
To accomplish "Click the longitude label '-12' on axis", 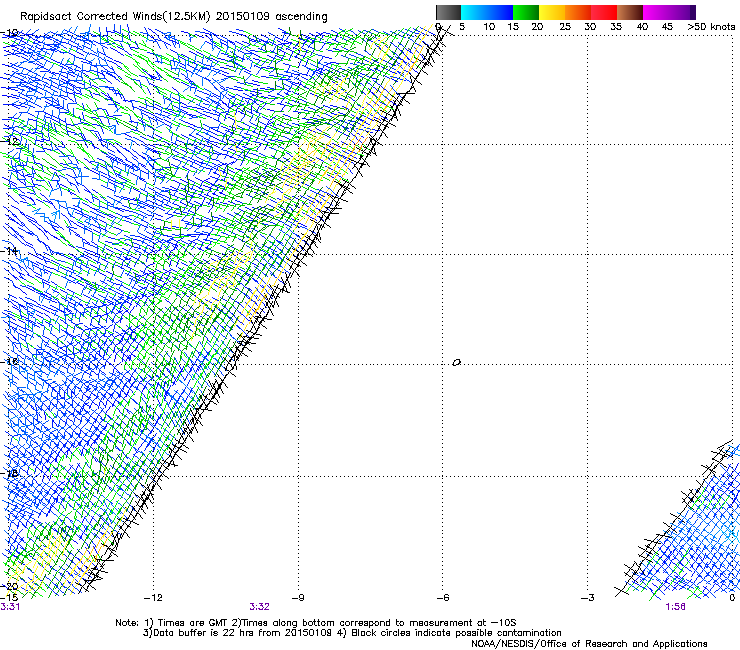I will coord(153,598).
